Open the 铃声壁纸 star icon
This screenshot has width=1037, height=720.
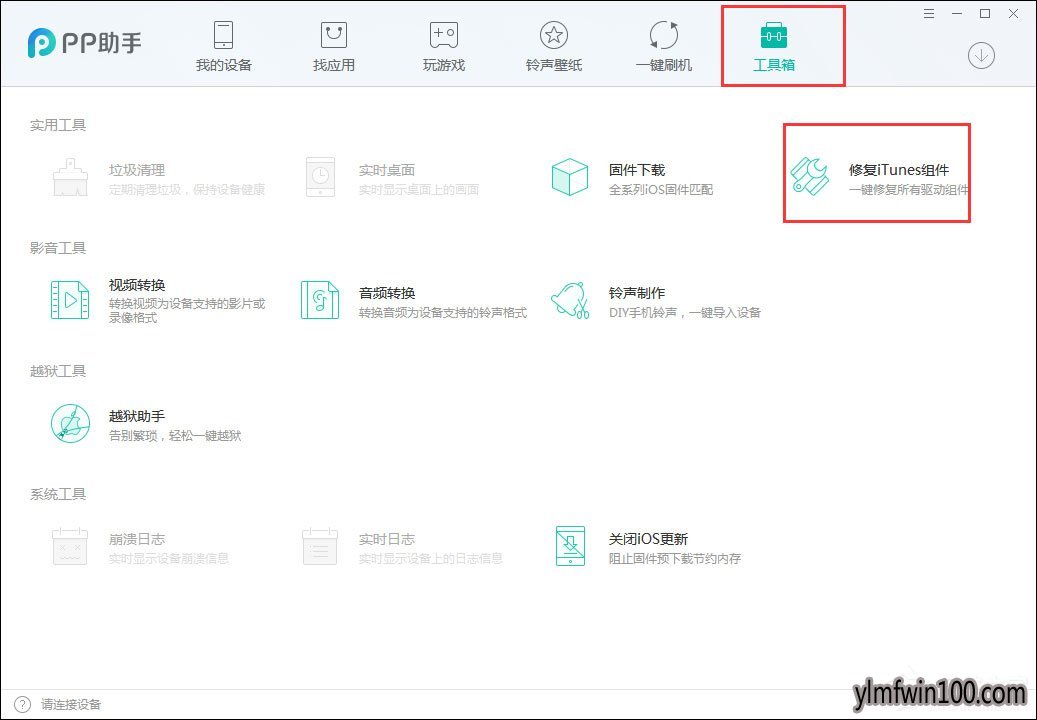(554, 35)
